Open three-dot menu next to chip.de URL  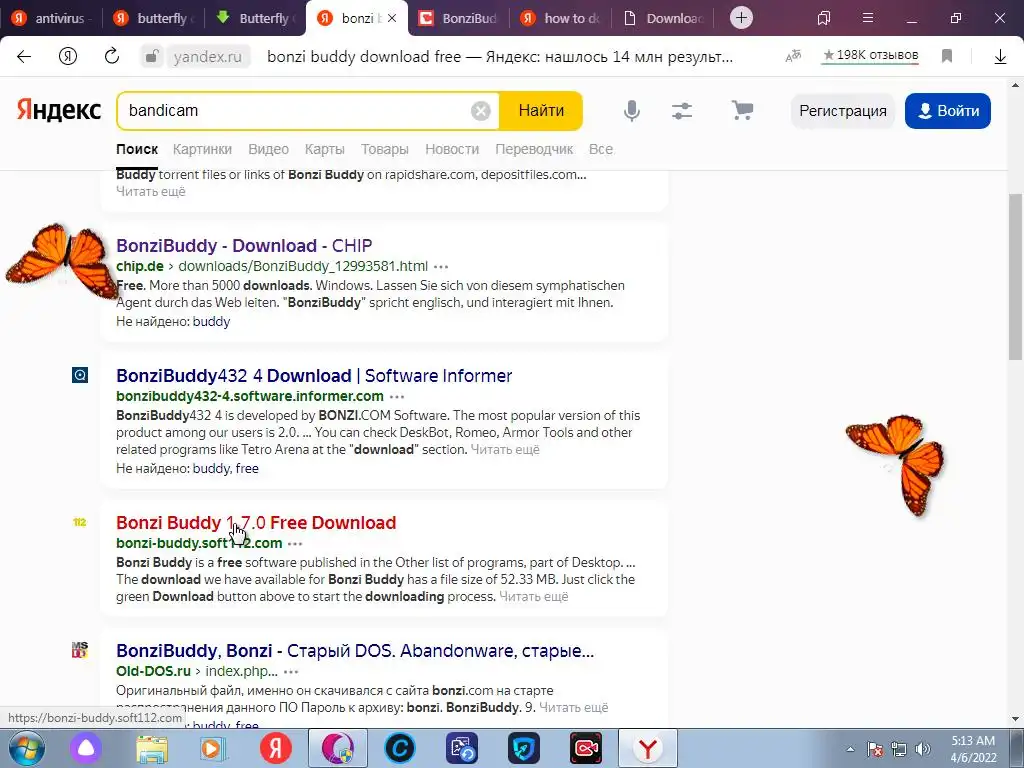tap(441, 266)
